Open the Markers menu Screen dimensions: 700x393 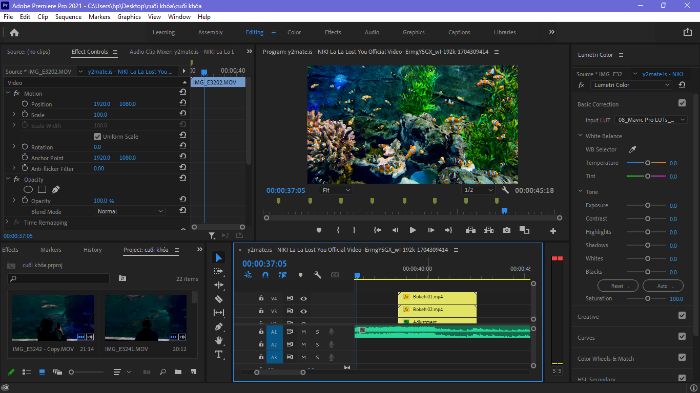pyautogui.click(x=99, y=17)
